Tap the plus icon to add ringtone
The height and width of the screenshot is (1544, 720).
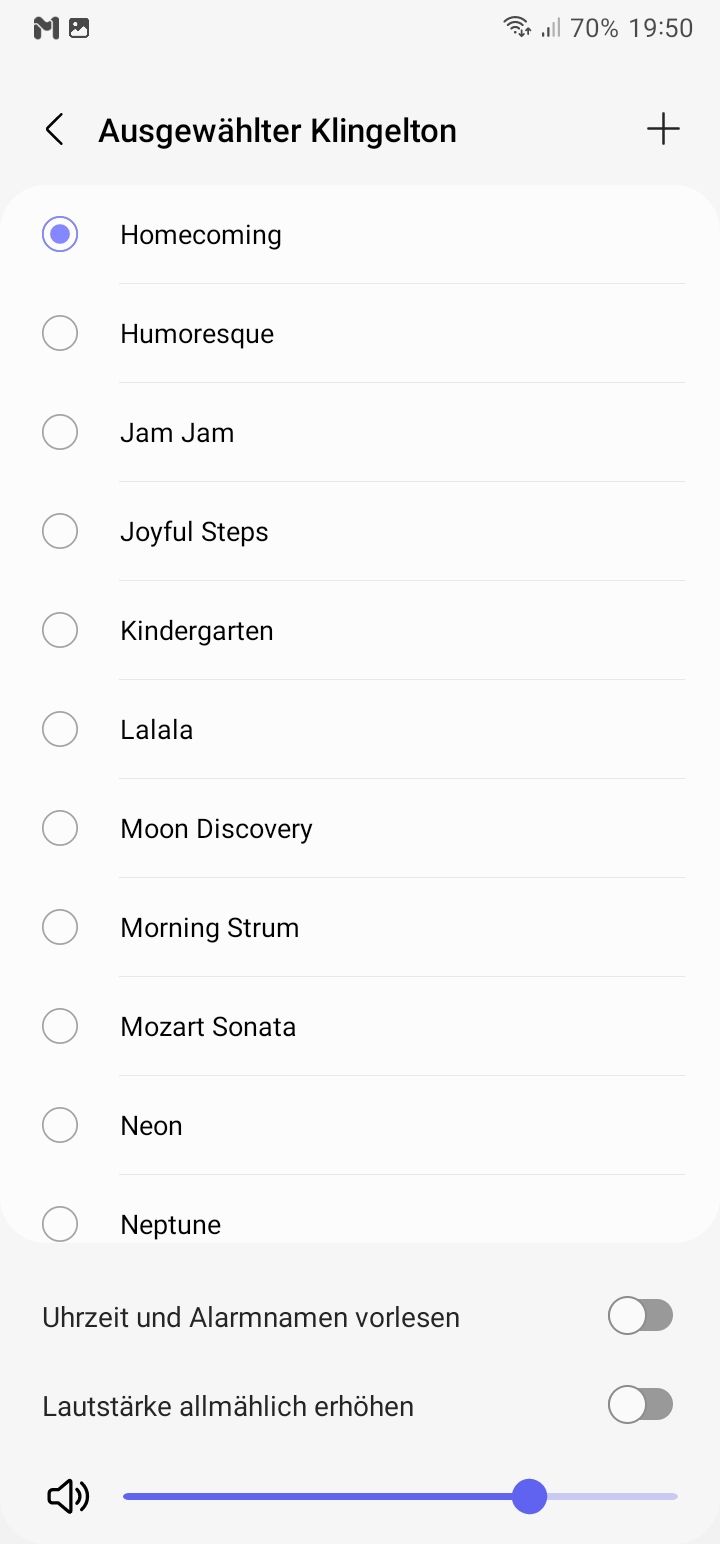(663, 129)
